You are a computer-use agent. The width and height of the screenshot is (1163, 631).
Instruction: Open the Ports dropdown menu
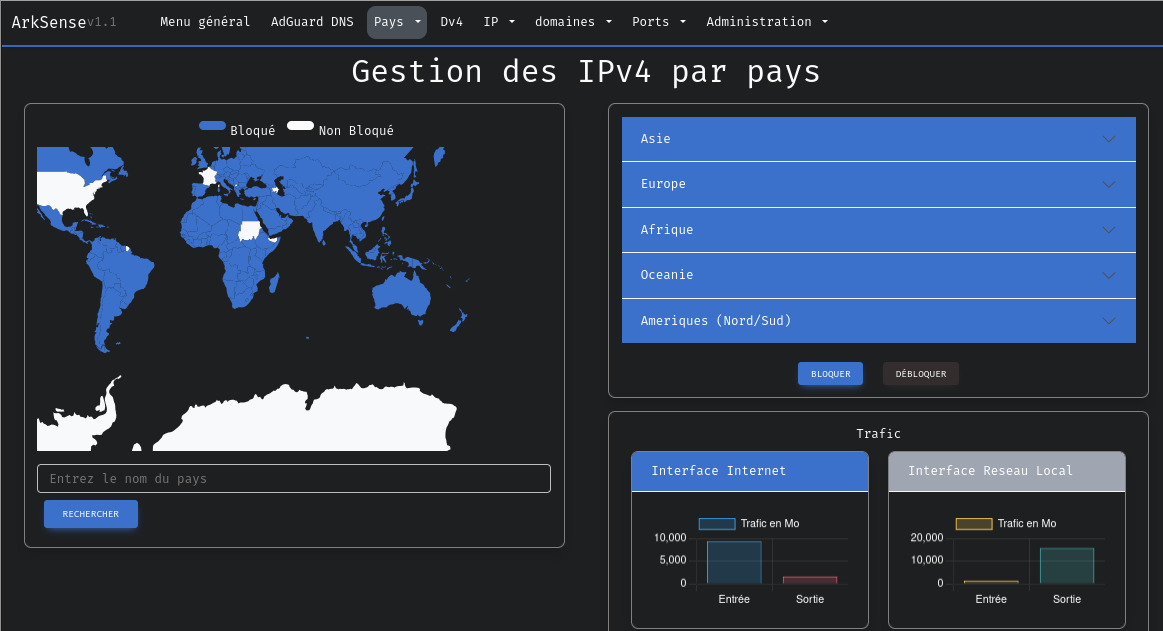pyautogui.click(x=659, y=22)
